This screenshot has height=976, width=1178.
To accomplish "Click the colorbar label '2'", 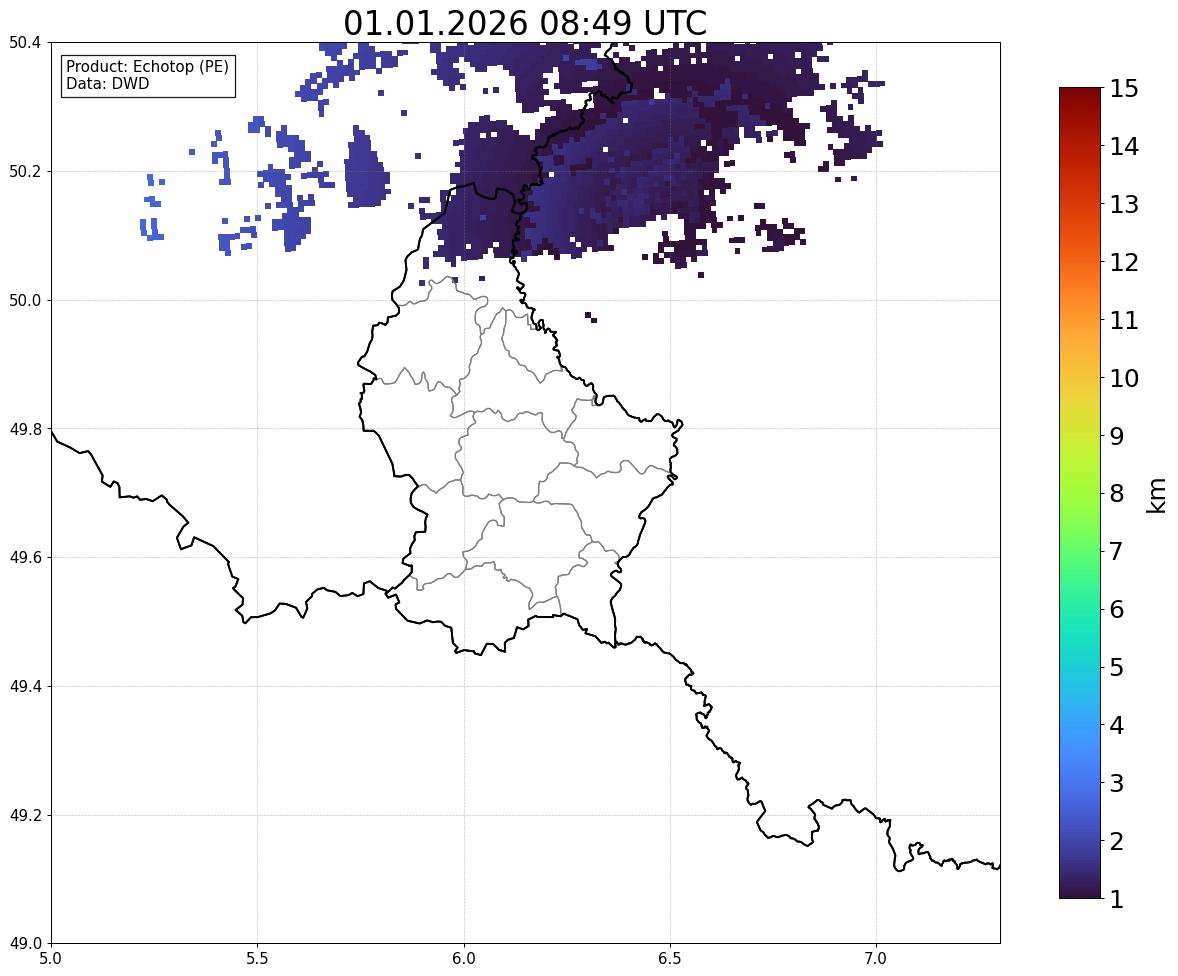I will [x=1117, y=841].
